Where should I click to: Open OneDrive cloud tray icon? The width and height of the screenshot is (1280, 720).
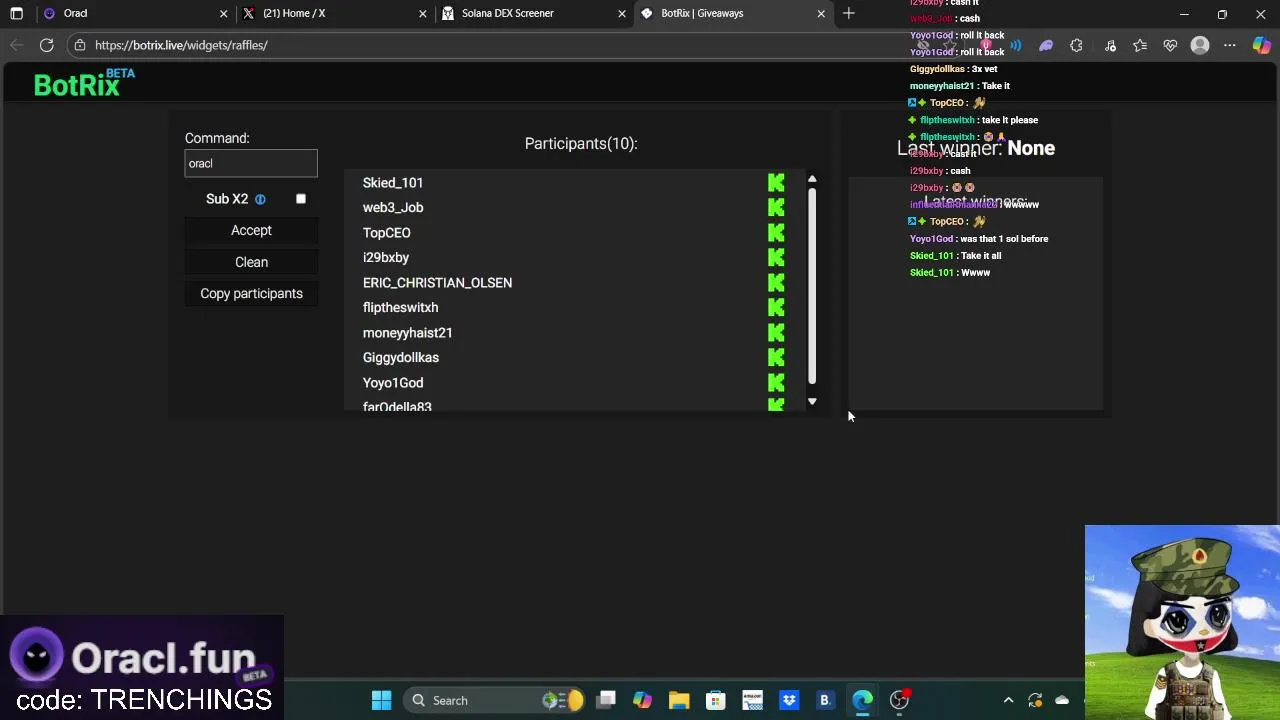tap(1062, 700)
